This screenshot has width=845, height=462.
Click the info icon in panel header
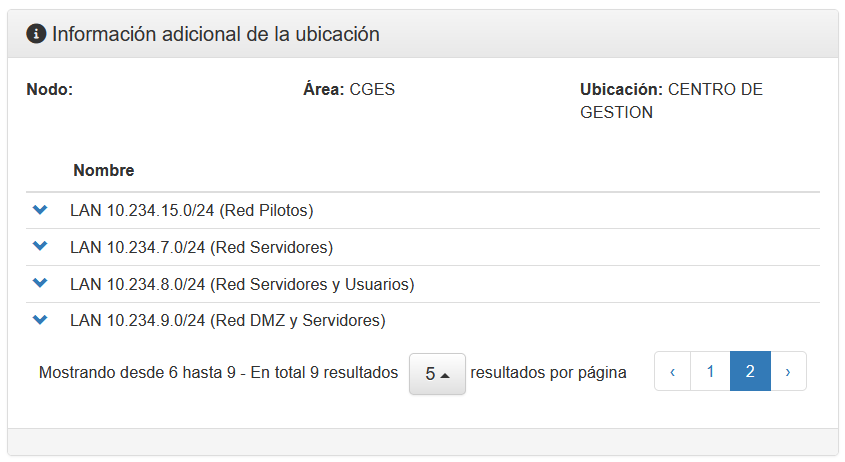coord(36,34)
